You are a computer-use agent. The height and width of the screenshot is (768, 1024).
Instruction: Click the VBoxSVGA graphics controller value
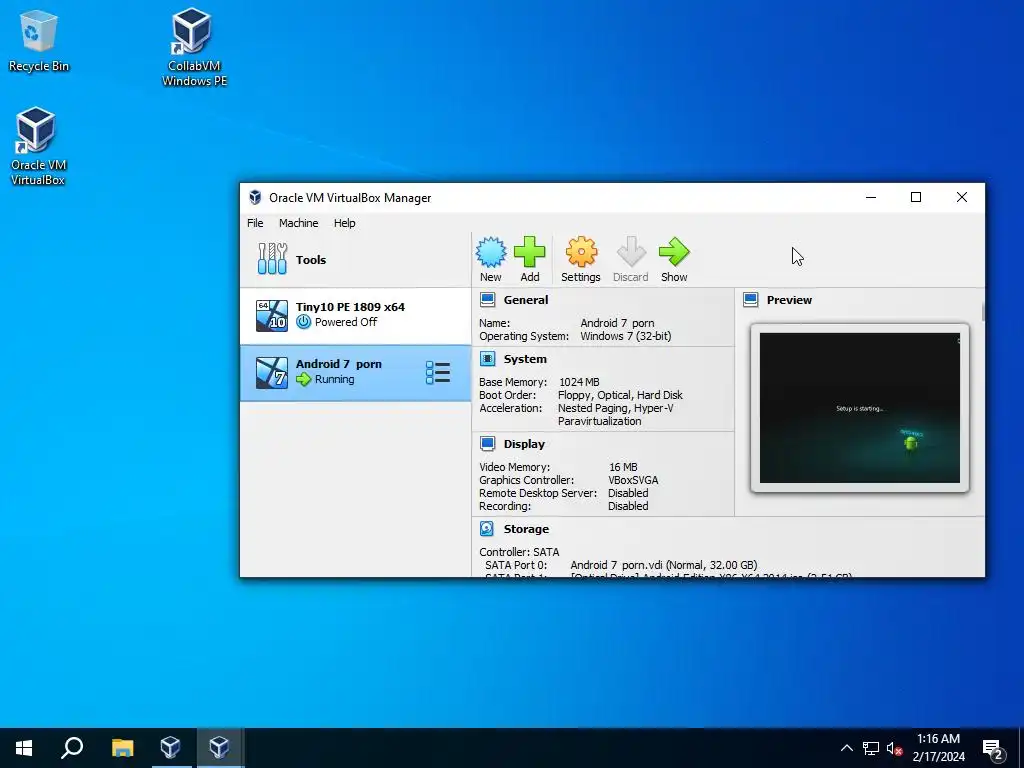click(633, 480)
